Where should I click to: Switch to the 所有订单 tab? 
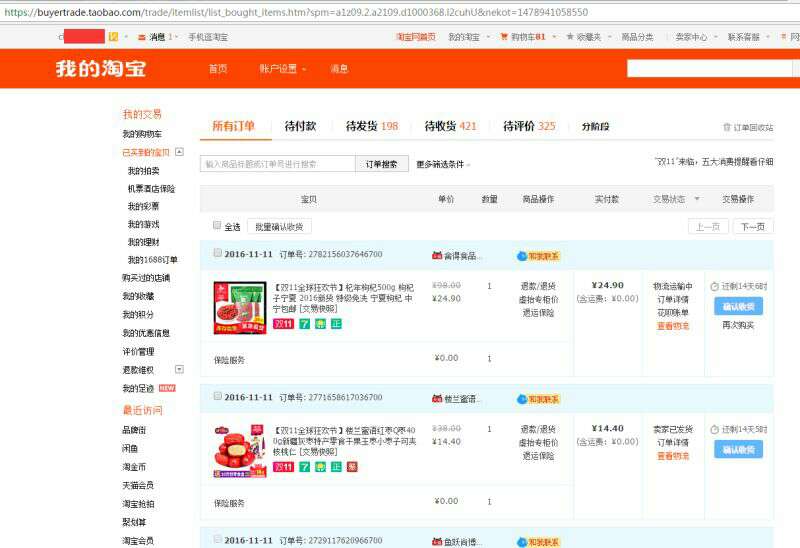point(234,126)
